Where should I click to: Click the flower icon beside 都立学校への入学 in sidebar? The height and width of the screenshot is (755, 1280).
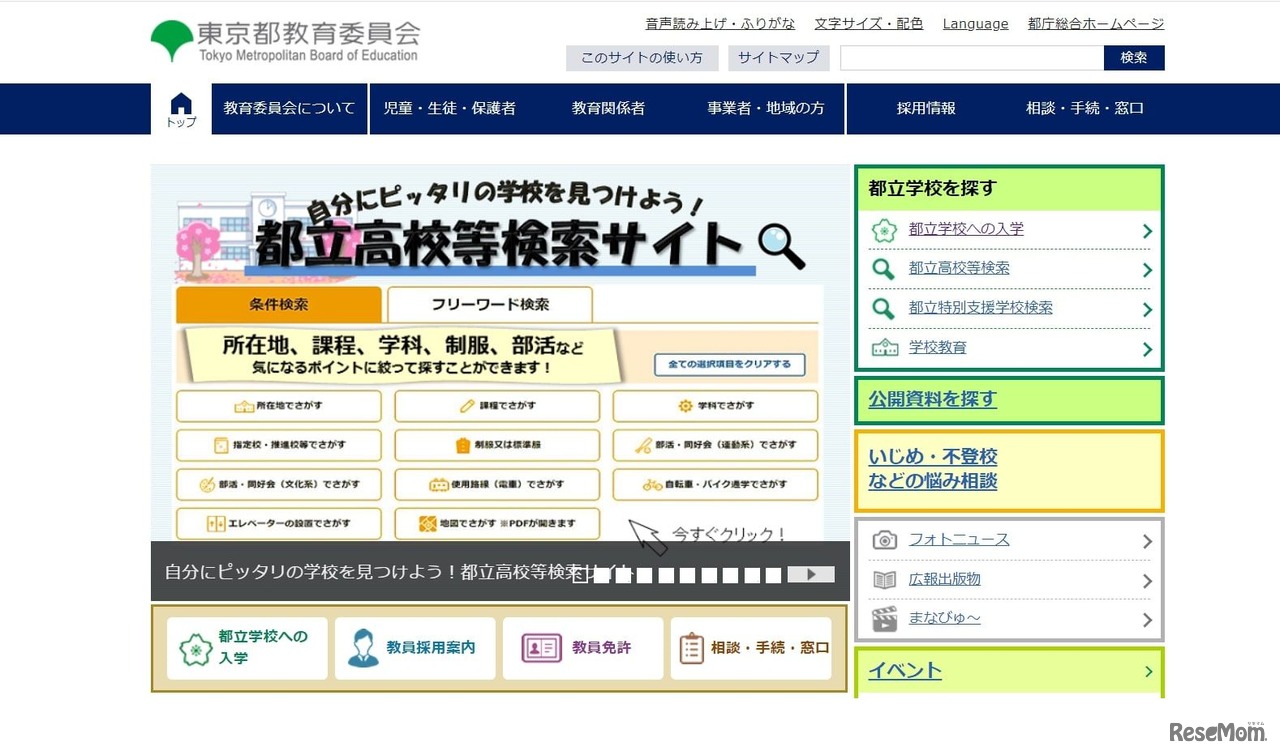pos(884,230)
